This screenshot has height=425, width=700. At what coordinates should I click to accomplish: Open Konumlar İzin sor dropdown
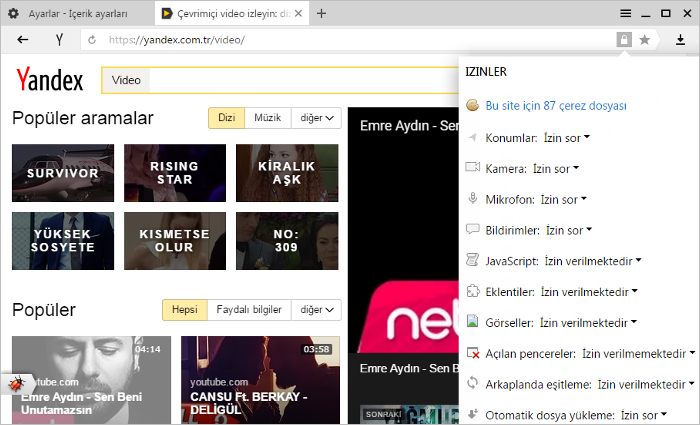coord(567,138)
